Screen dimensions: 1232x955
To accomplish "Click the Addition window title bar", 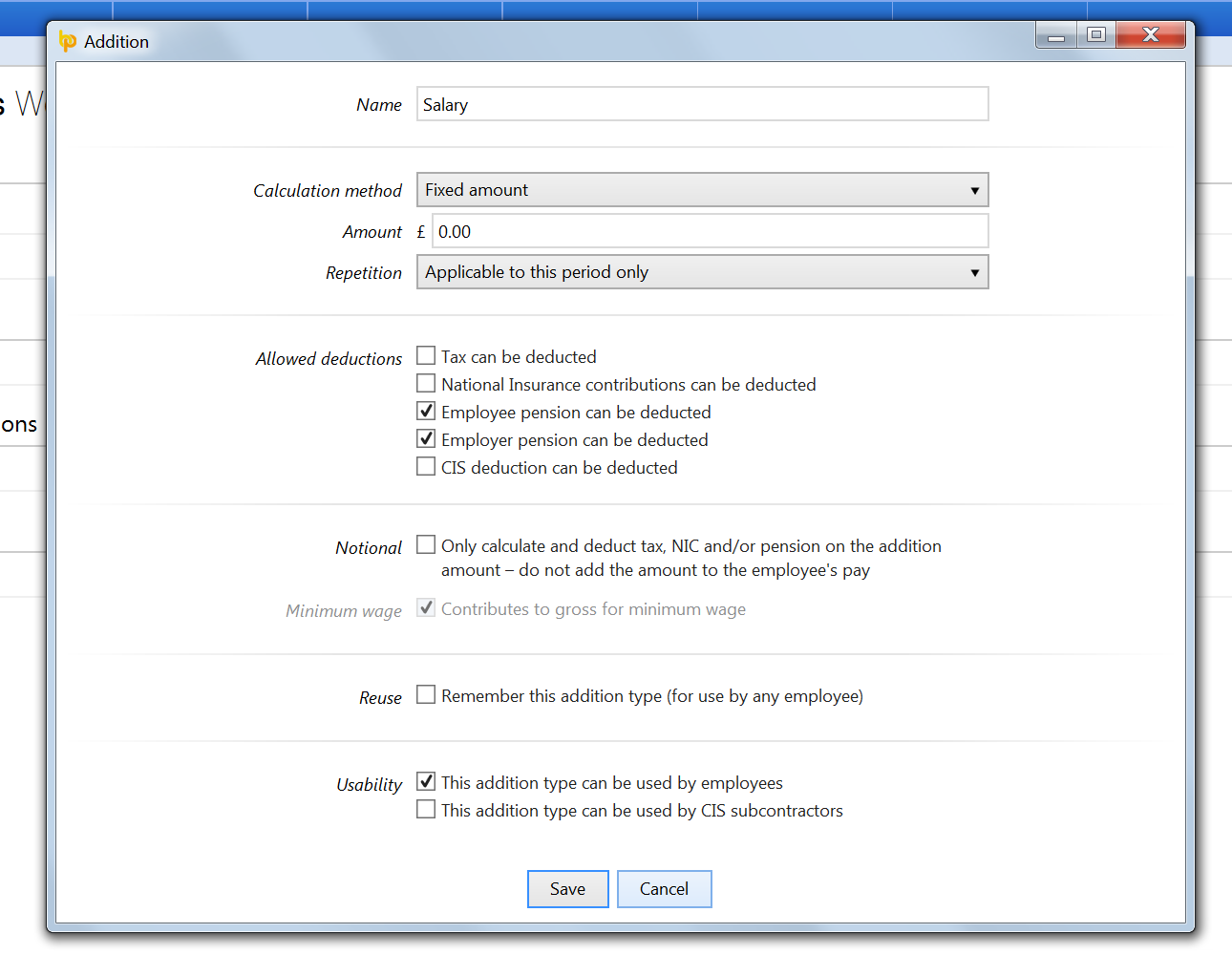I will [x=573, y=41].
